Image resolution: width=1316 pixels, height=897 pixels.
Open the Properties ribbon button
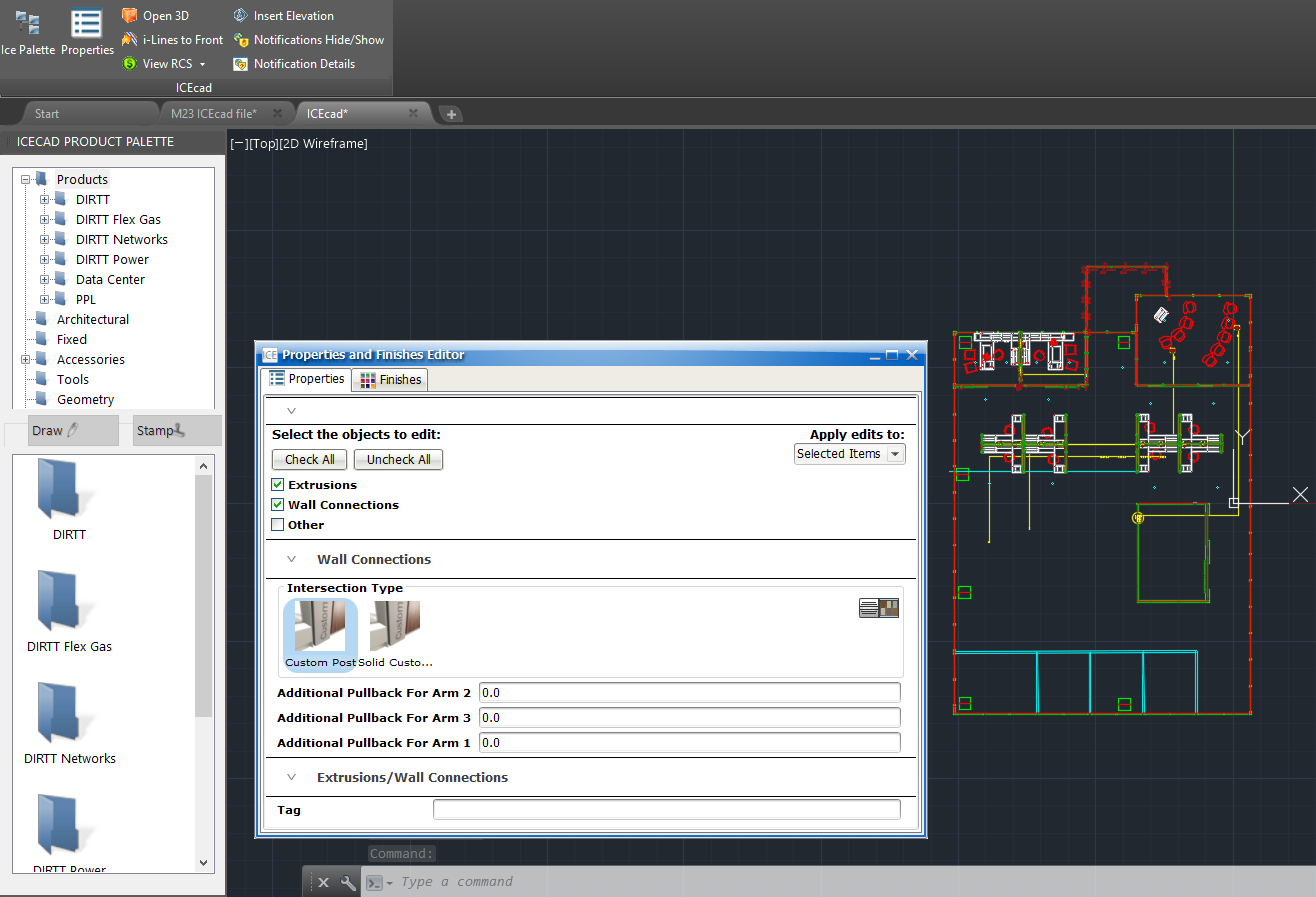(x=87, y=32)
